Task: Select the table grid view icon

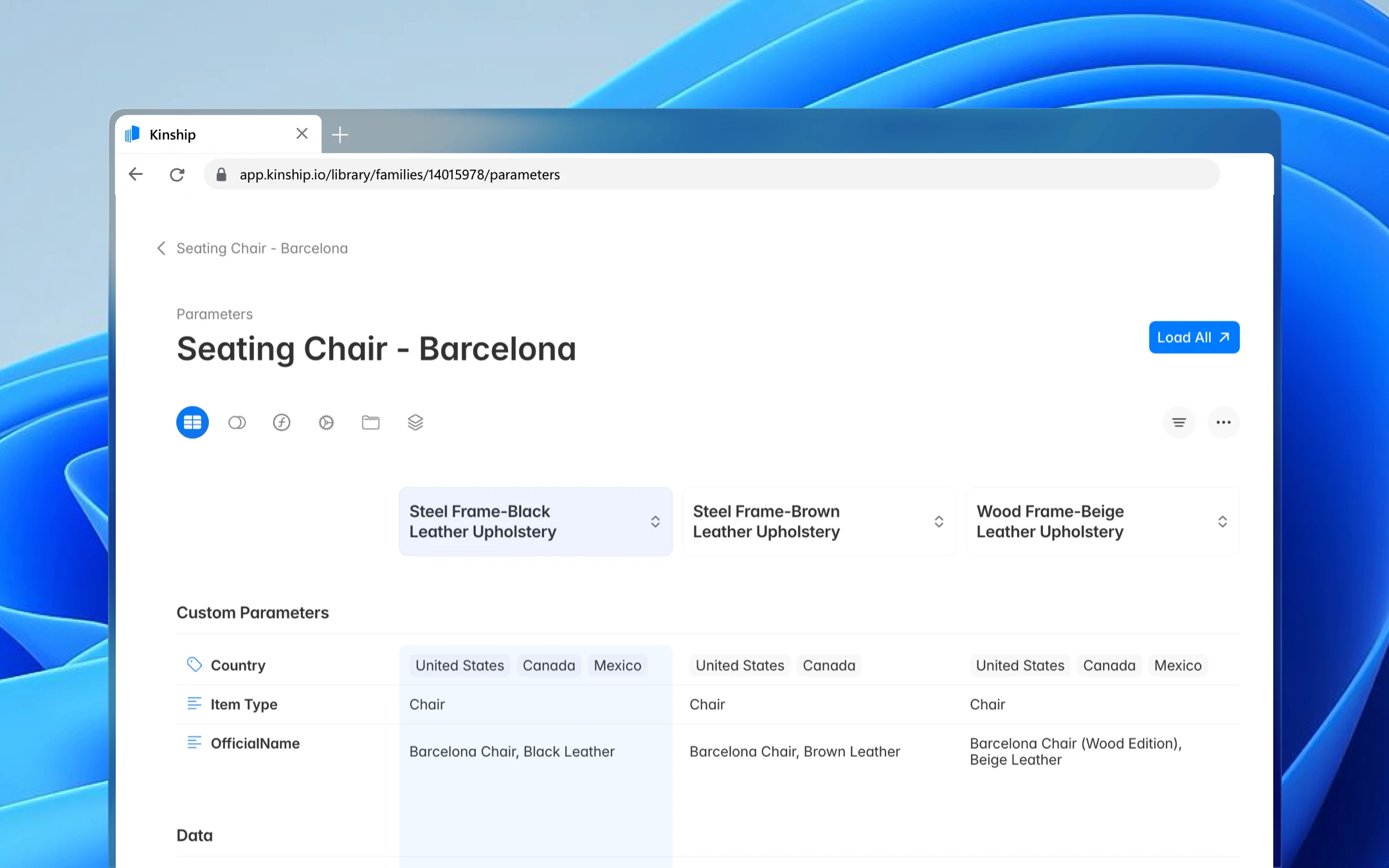Action: click(x=192, y=422)
